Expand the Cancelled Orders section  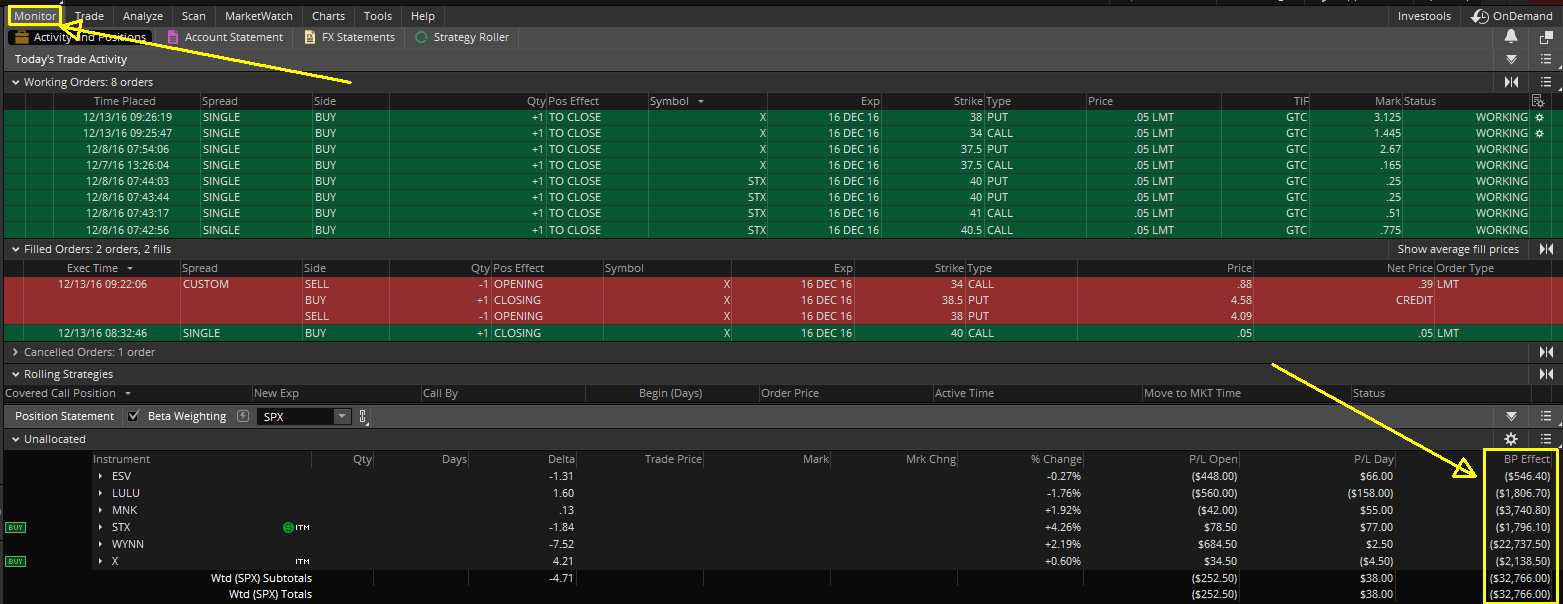(16, 352)
